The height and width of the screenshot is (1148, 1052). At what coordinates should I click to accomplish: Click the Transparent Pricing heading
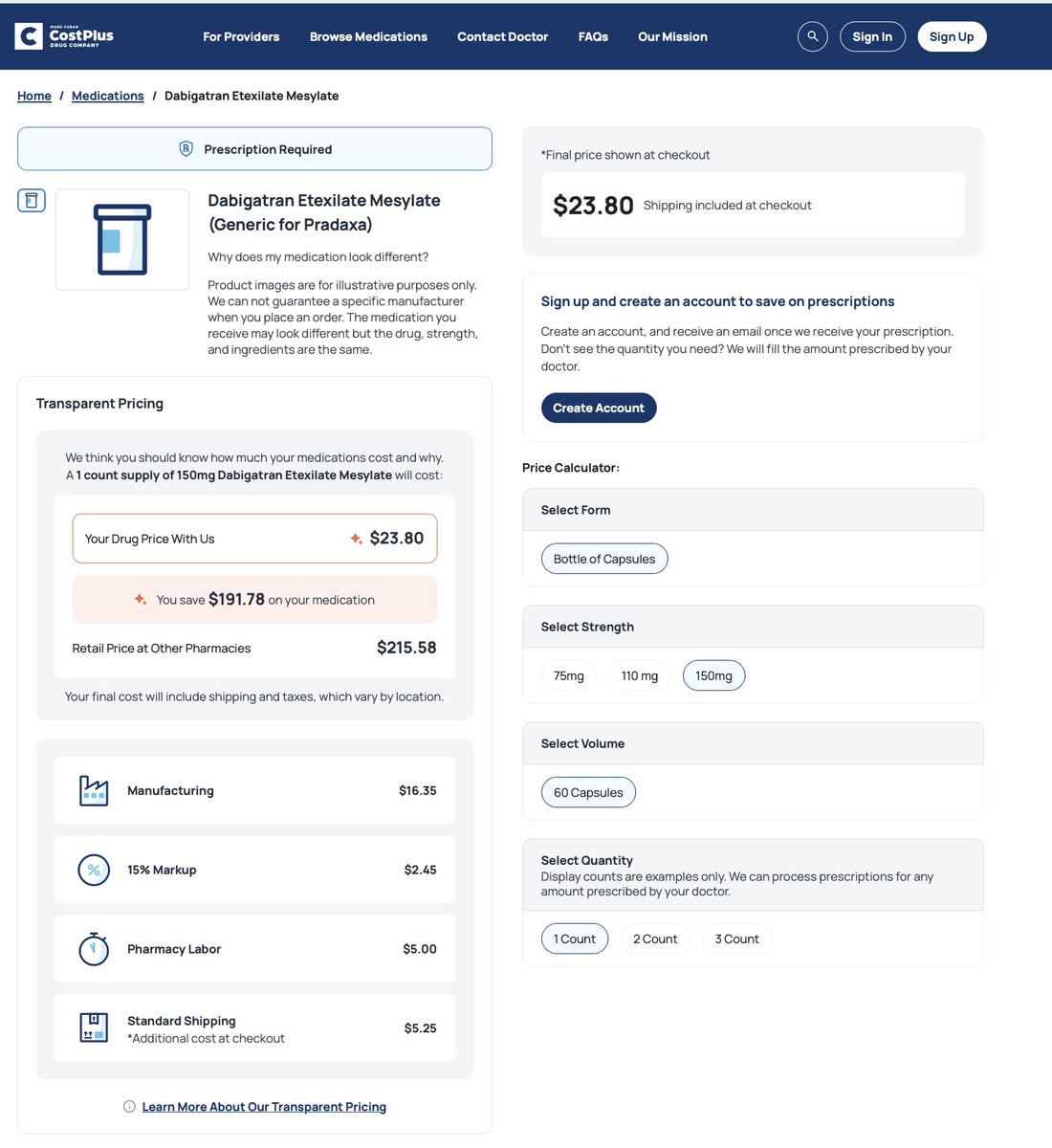pos(99,403)
